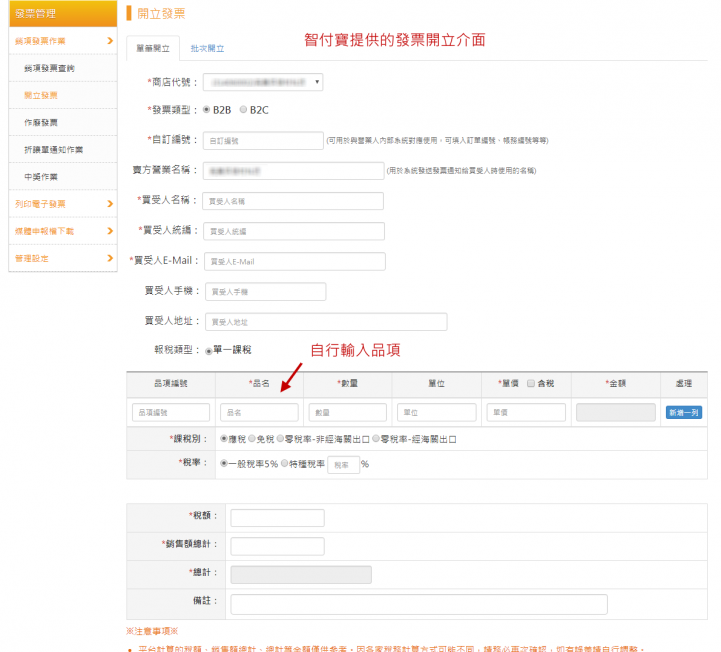721x652 pixels.
Task: Select 零稅率-非經海關出口 option
Action: (280, 439)
